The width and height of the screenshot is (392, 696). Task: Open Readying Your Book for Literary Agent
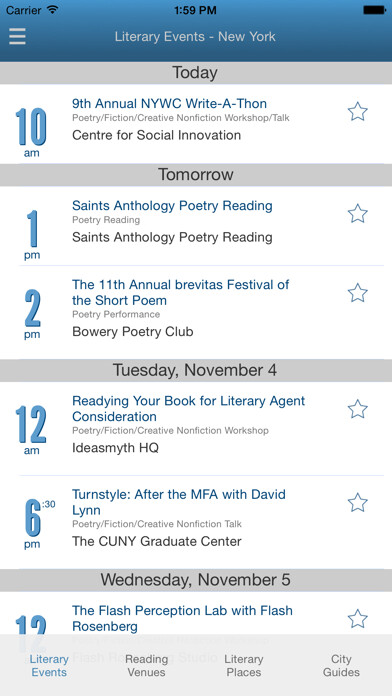coord(189,409)
